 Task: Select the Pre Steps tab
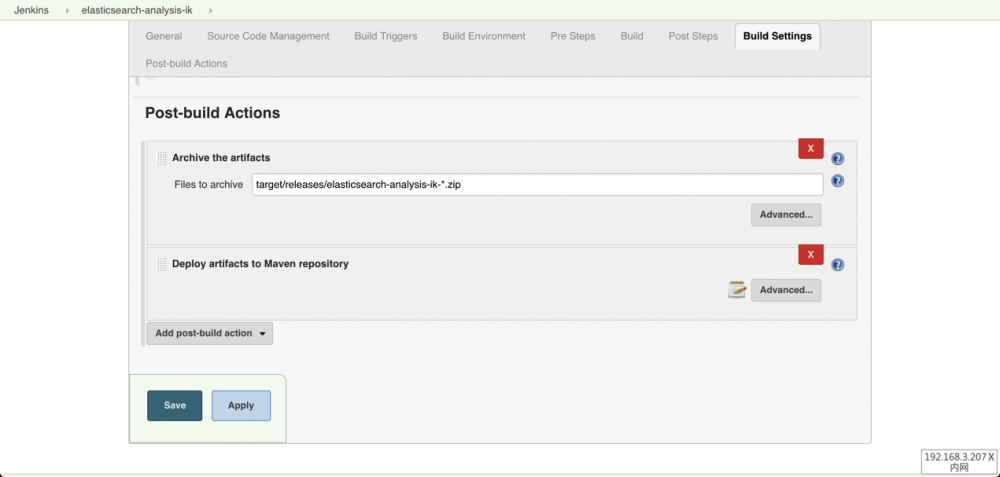click(x=573, y=36)
